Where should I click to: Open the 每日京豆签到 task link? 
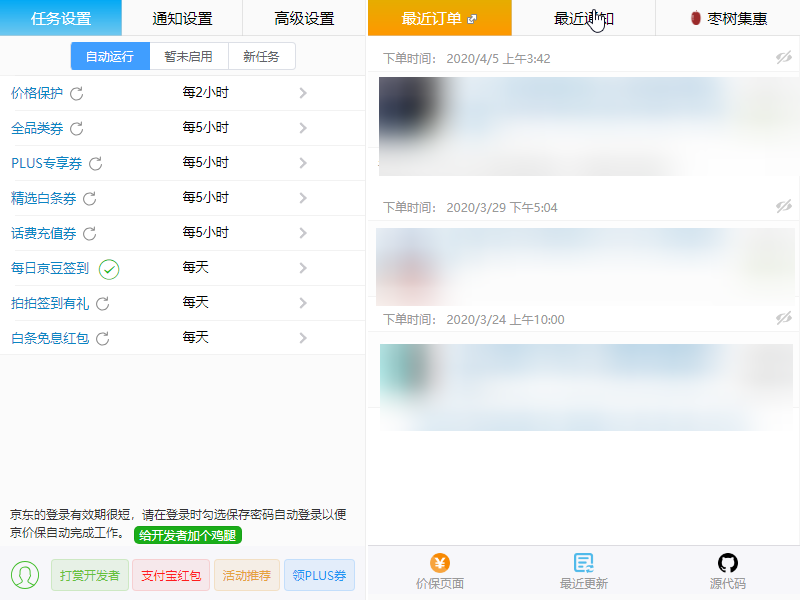[50, 268]
